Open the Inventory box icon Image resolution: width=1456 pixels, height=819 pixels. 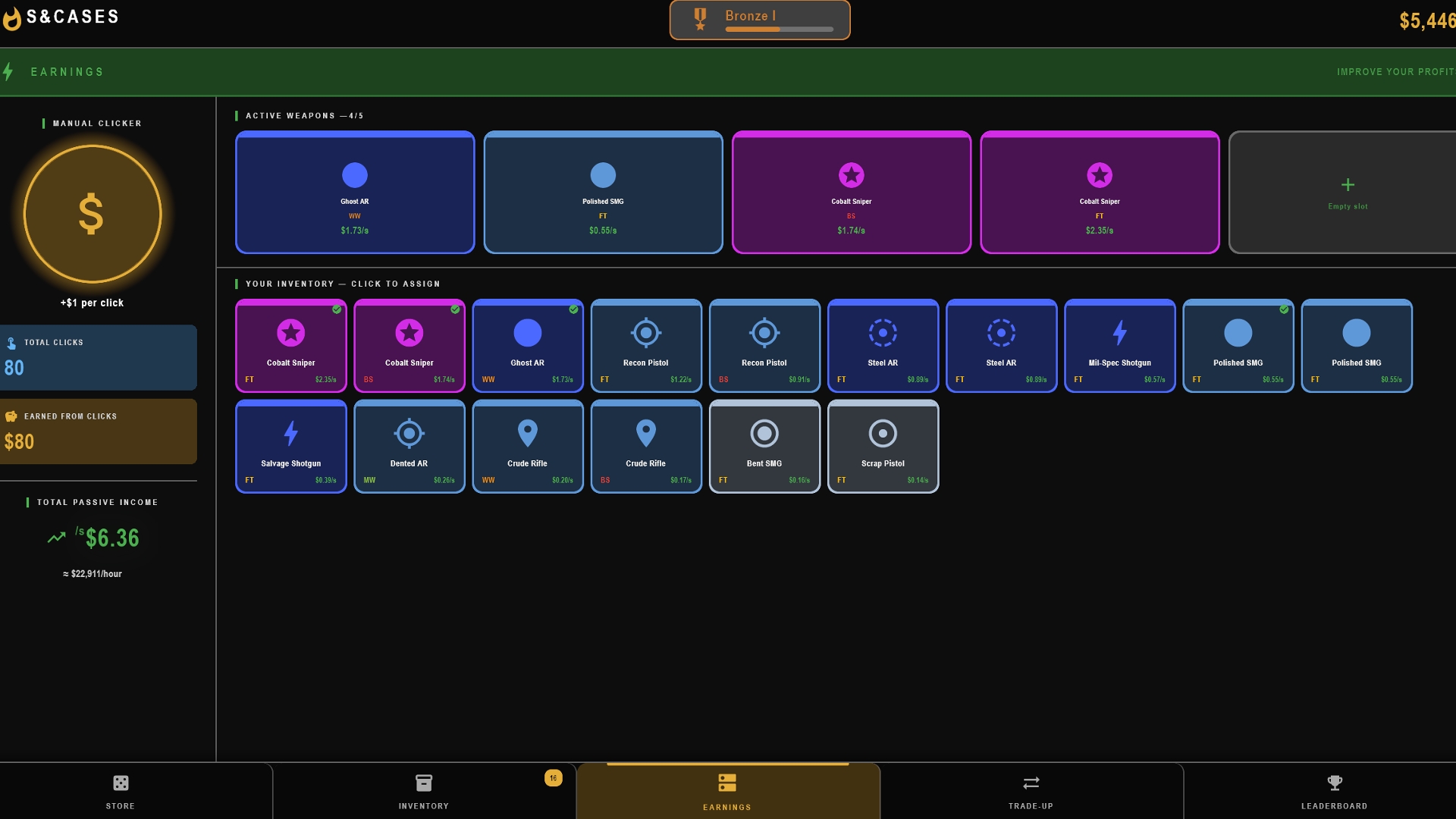[423, 783]
